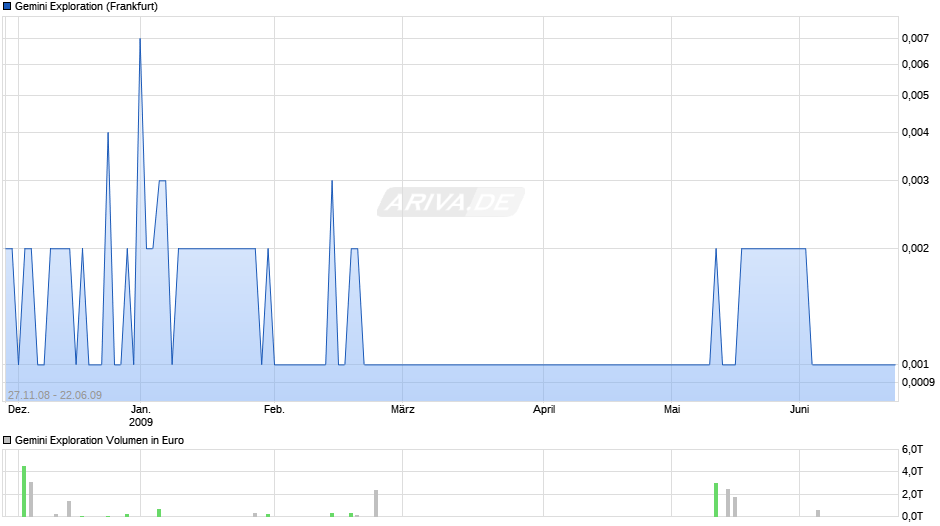
Task: Click the 0,007 price axis value
Action: coord(915,38)
